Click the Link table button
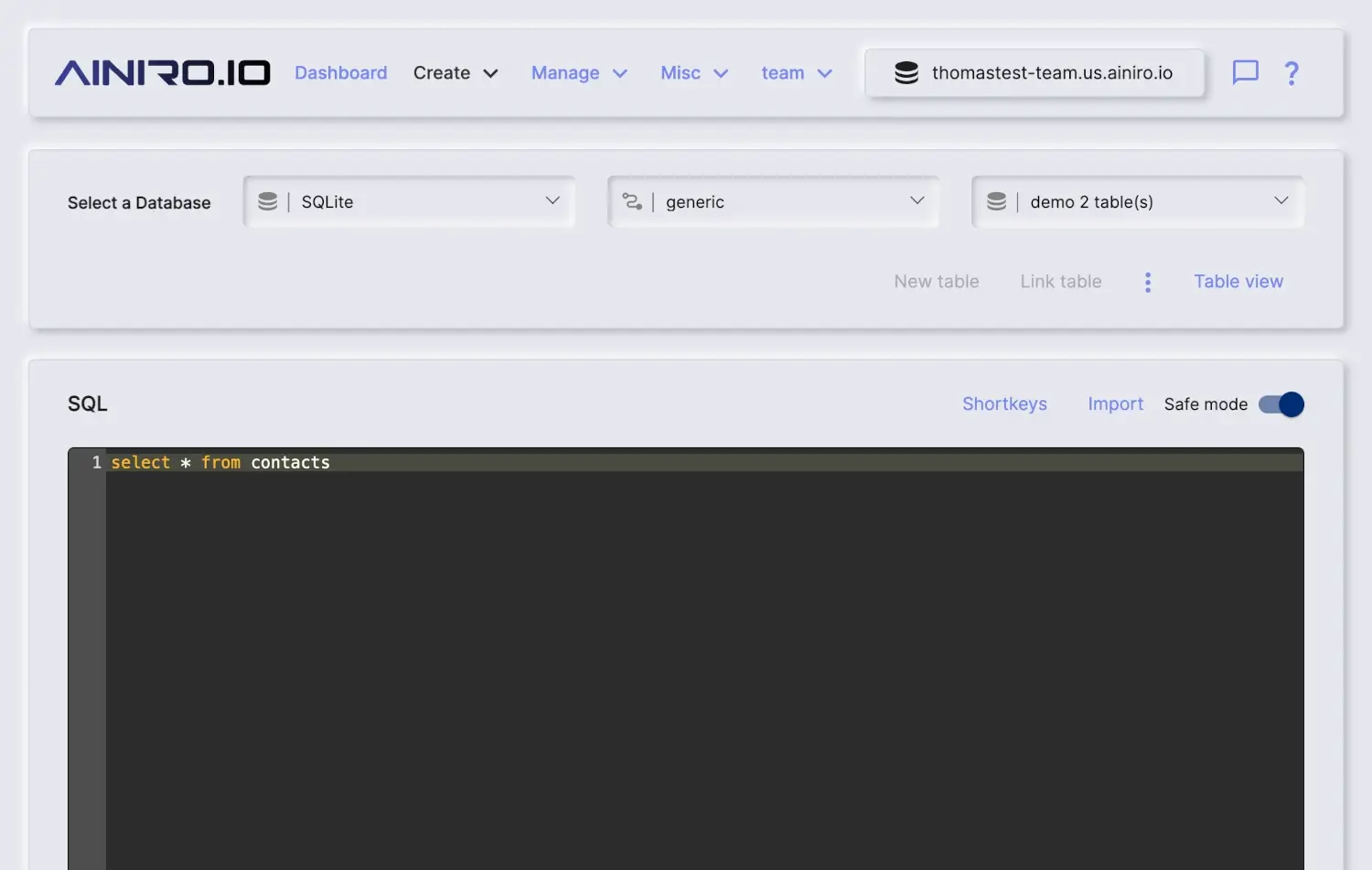The image size is (1372, 870). (1061, 282)
